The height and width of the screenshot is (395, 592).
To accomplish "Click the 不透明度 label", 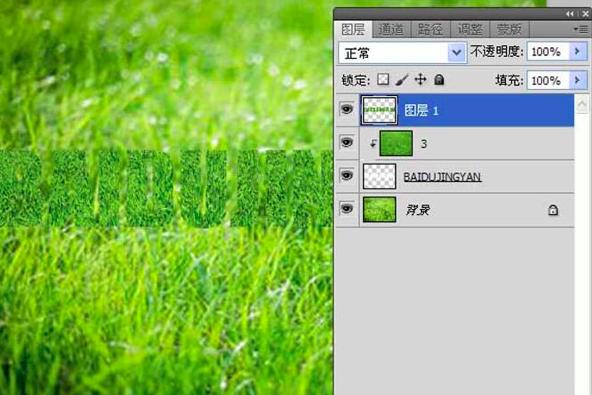I will click(496, 52).
